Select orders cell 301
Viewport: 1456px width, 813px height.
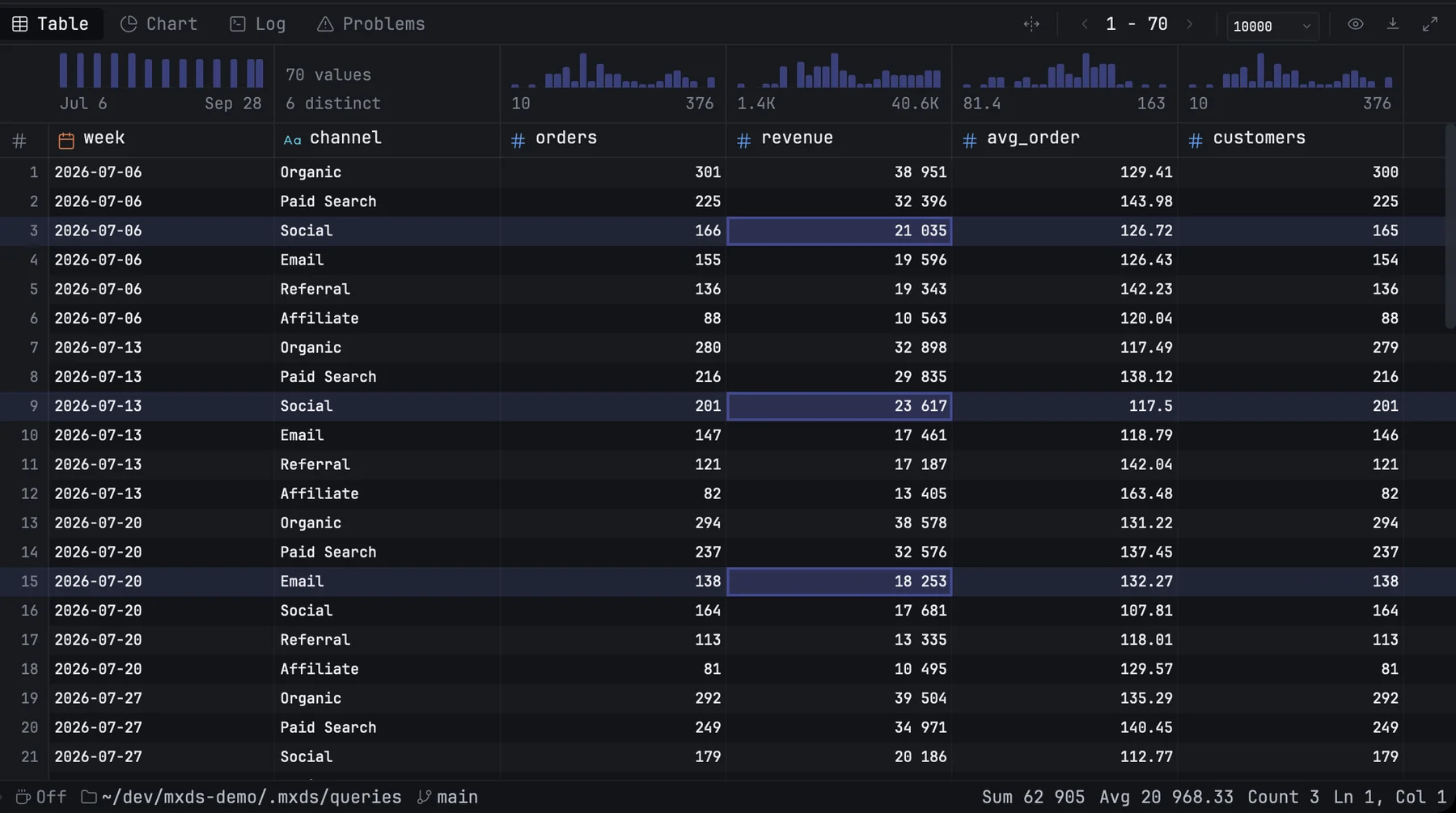coord(612,172)
